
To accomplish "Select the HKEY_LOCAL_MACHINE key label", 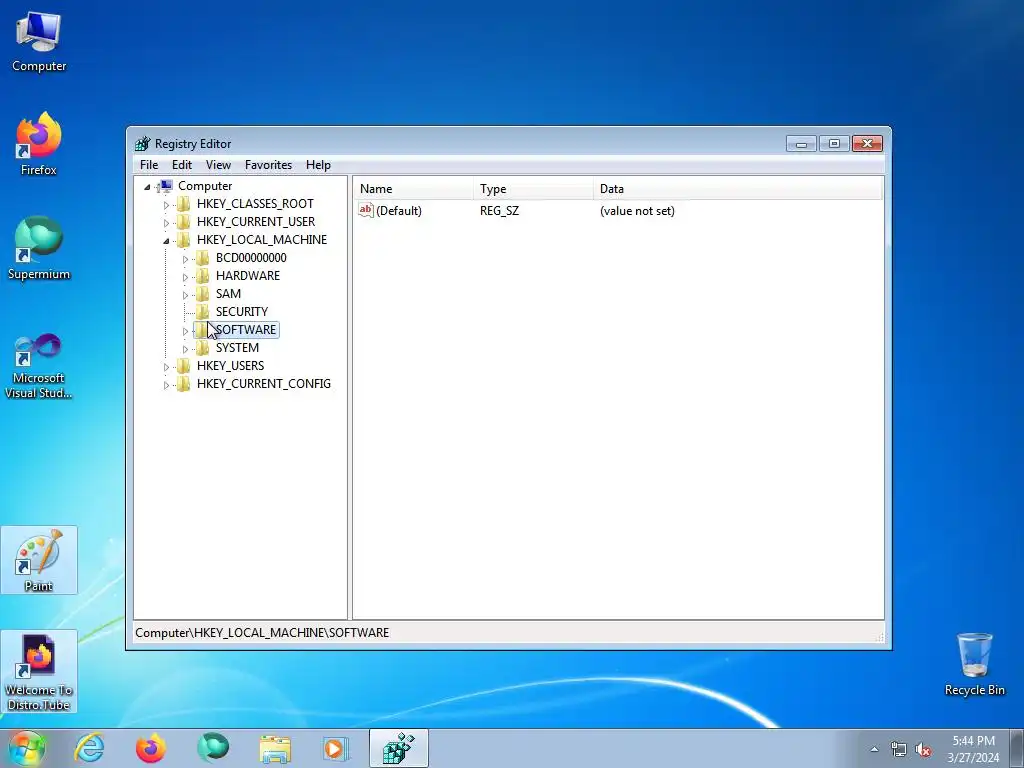I will click(x=262, y=240).
